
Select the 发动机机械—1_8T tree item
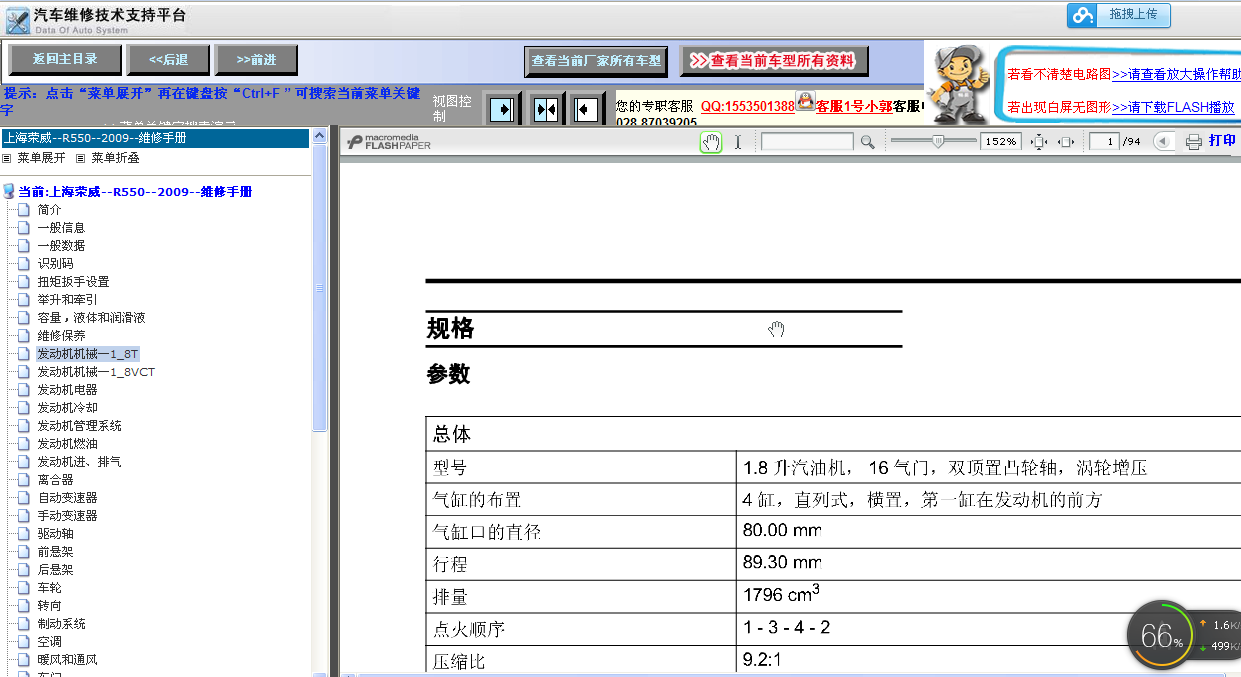[88, 354]
